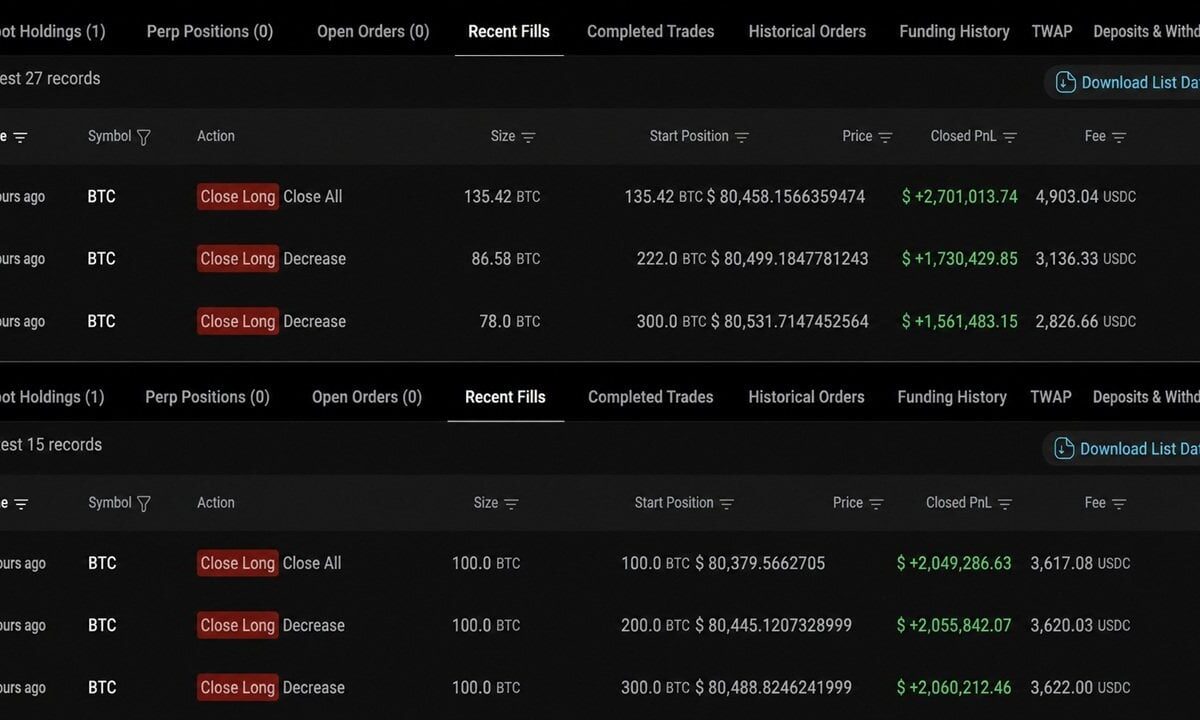Open Recent Fills tab in the bottom panel
The width and height of the screenshot is (1200, 720).
[x=505, y=397]
